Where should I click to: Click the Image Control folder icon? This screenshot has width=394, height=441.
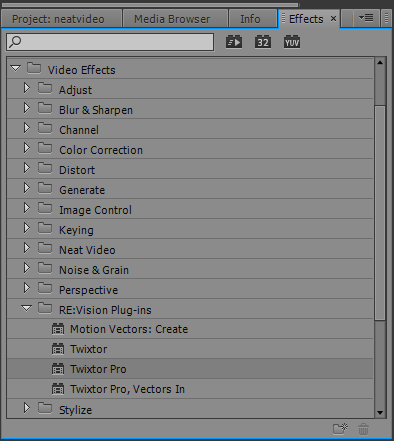click(45, 208)
